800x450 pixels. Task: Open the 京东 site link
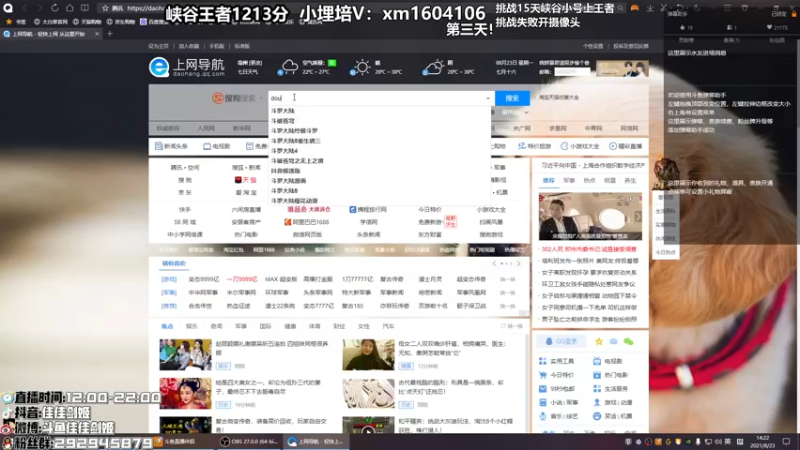[185, 193]
